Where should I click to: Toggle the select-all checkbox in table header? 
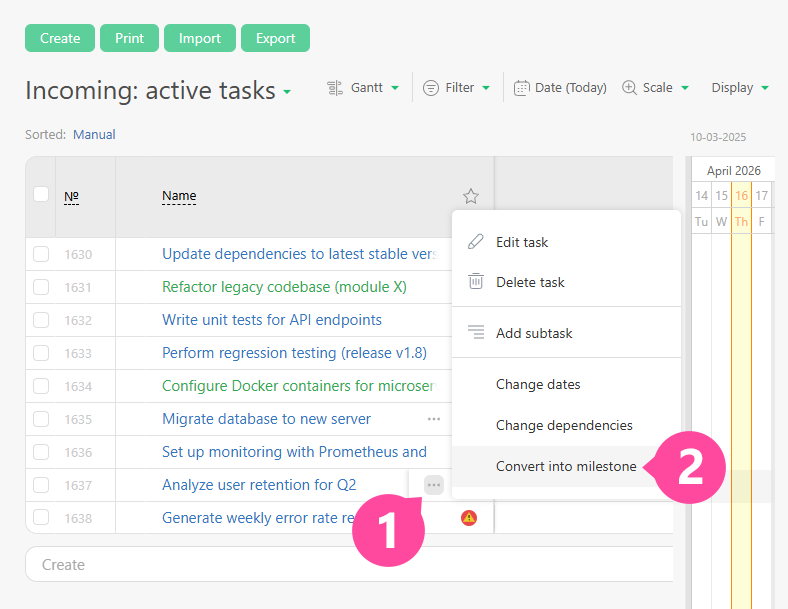click(x=41, y=194)
